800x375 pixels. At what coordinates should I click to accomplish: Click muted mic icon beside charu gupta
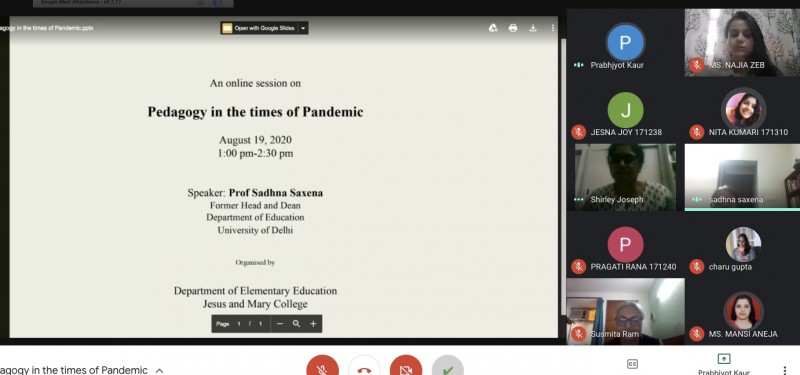tap(696, 266)
